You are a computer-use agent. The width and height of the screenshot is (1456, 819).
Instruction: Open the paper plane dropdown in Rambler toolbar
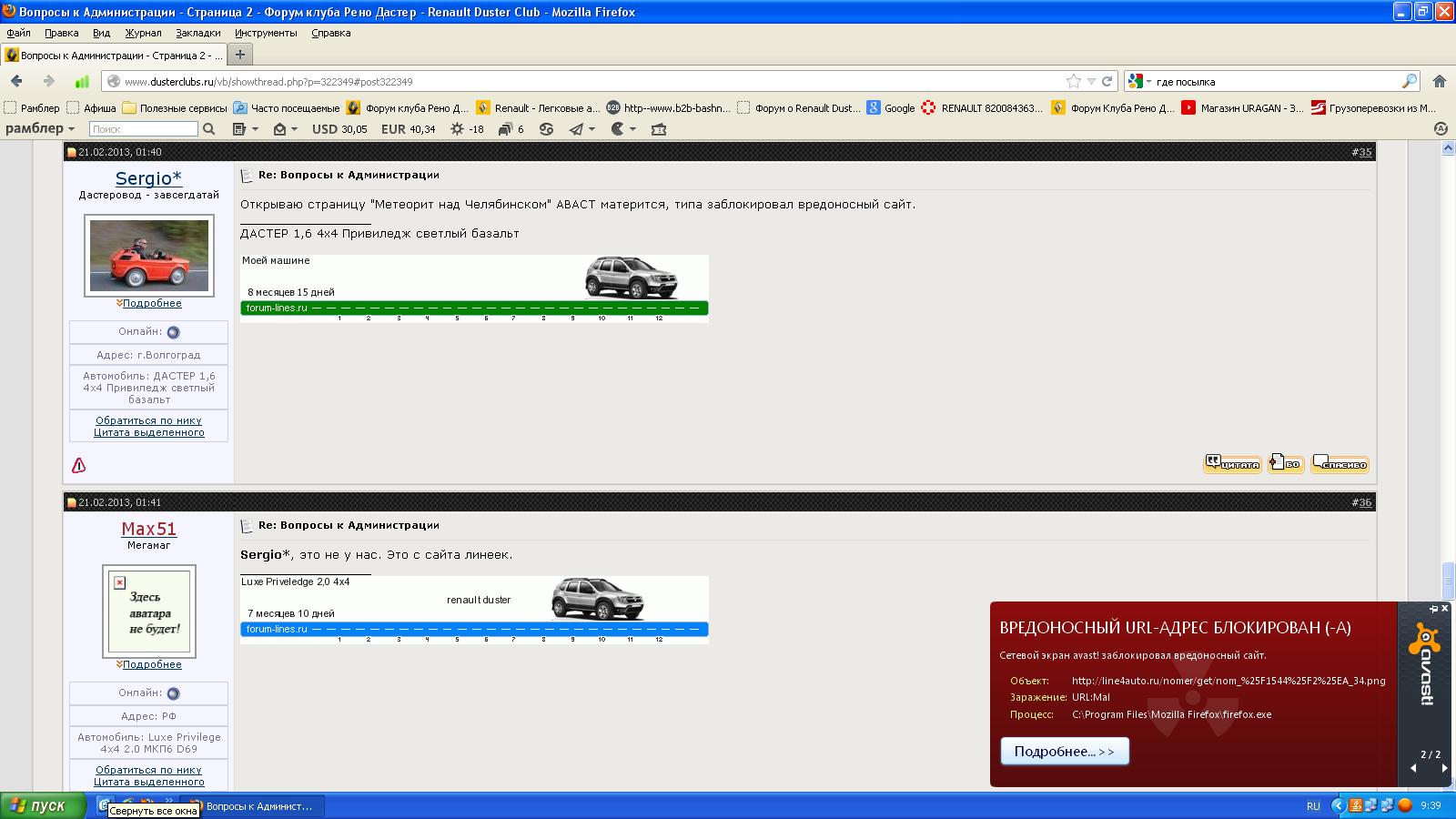(x=582, y=129)
